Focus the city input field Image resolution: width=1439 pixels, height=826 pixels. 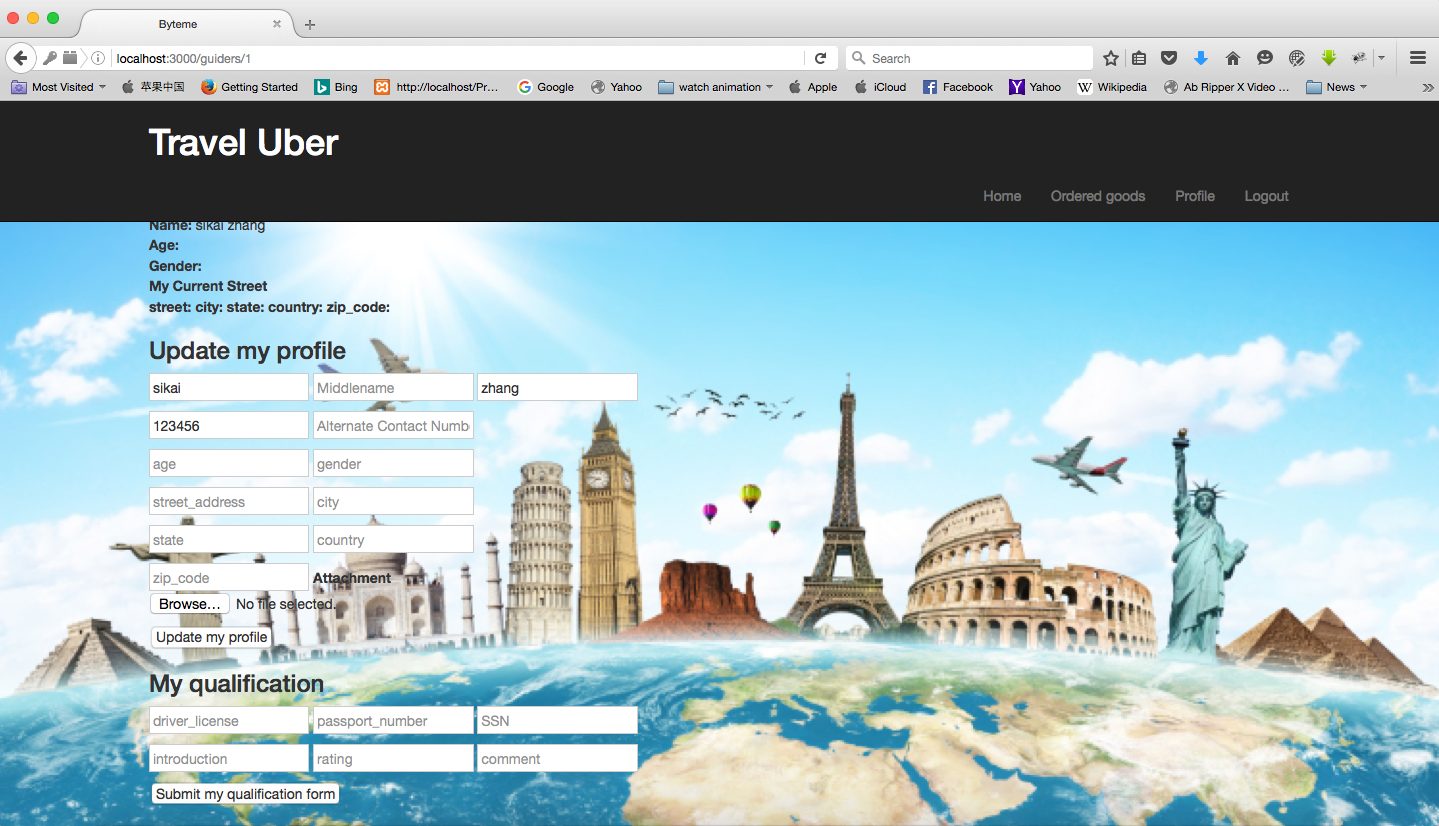click(x=393, y=501)
